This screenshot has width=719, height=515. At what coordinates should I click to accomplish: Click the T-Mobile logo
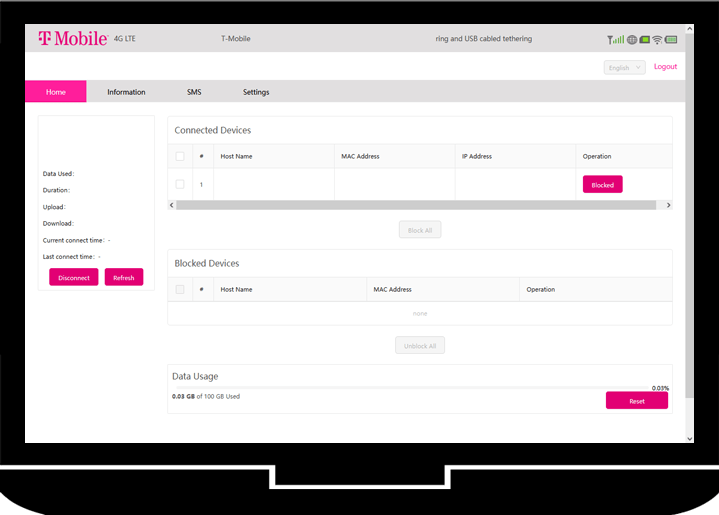(x=72, y=39)
